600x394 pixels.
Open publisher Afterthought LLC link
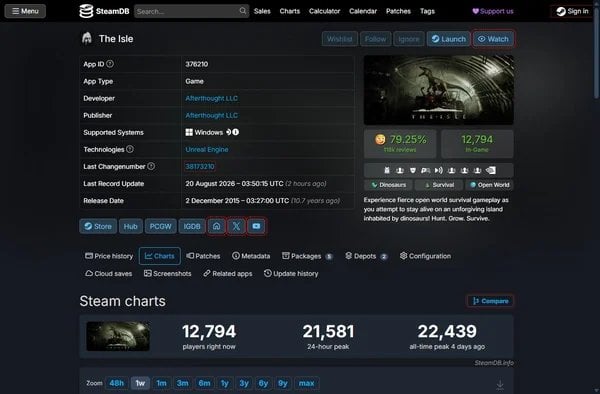coord(212,115)
